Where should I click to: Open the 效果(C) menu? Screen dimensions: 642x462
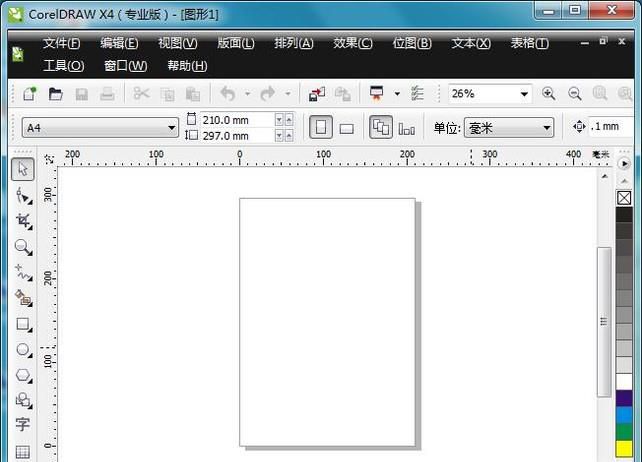pyautogui.click(x=352, y=43)
